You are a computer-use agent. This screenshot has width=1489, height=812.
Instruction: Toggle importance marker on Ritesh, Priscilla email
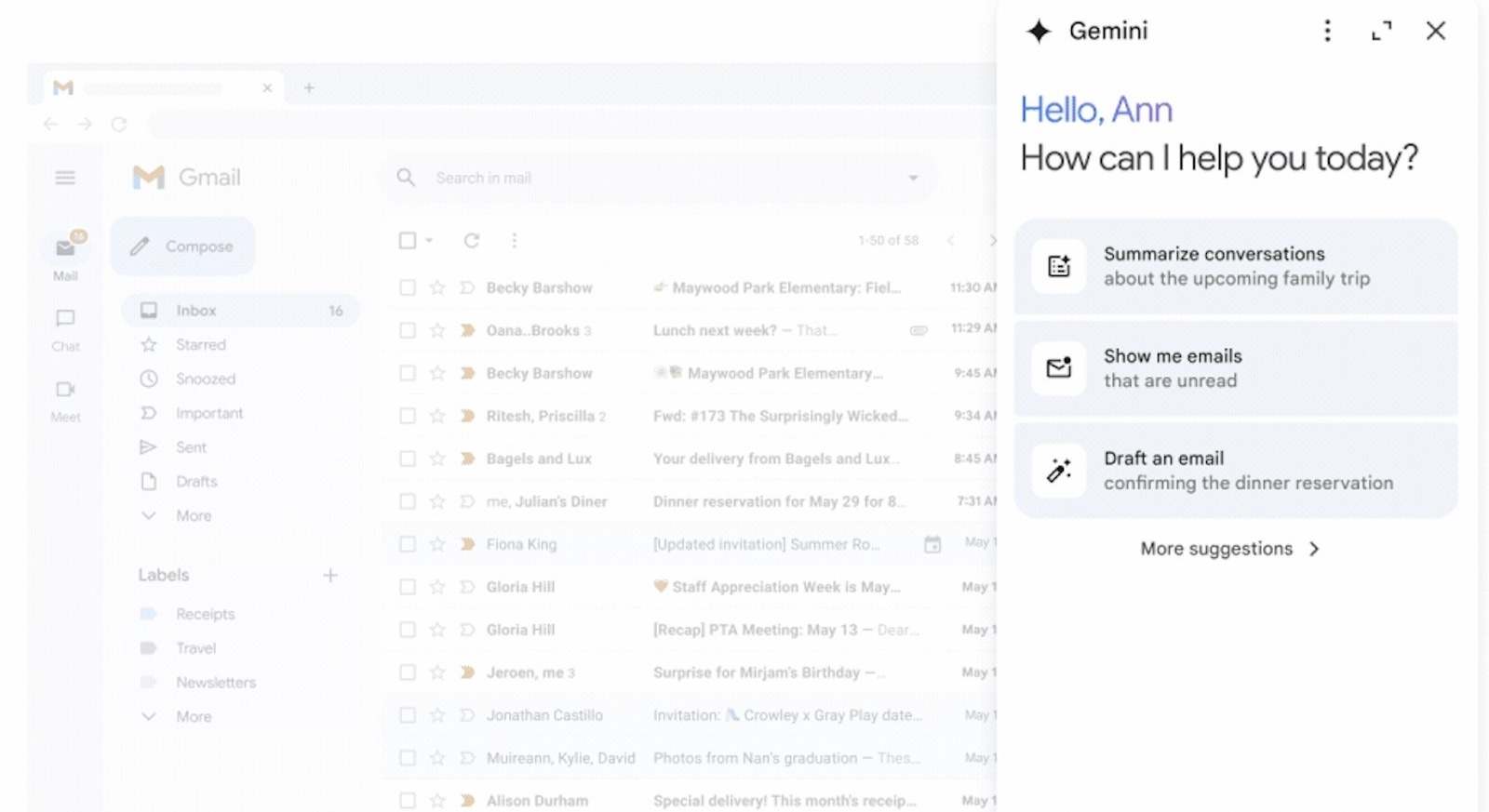(x=467, y=416)
